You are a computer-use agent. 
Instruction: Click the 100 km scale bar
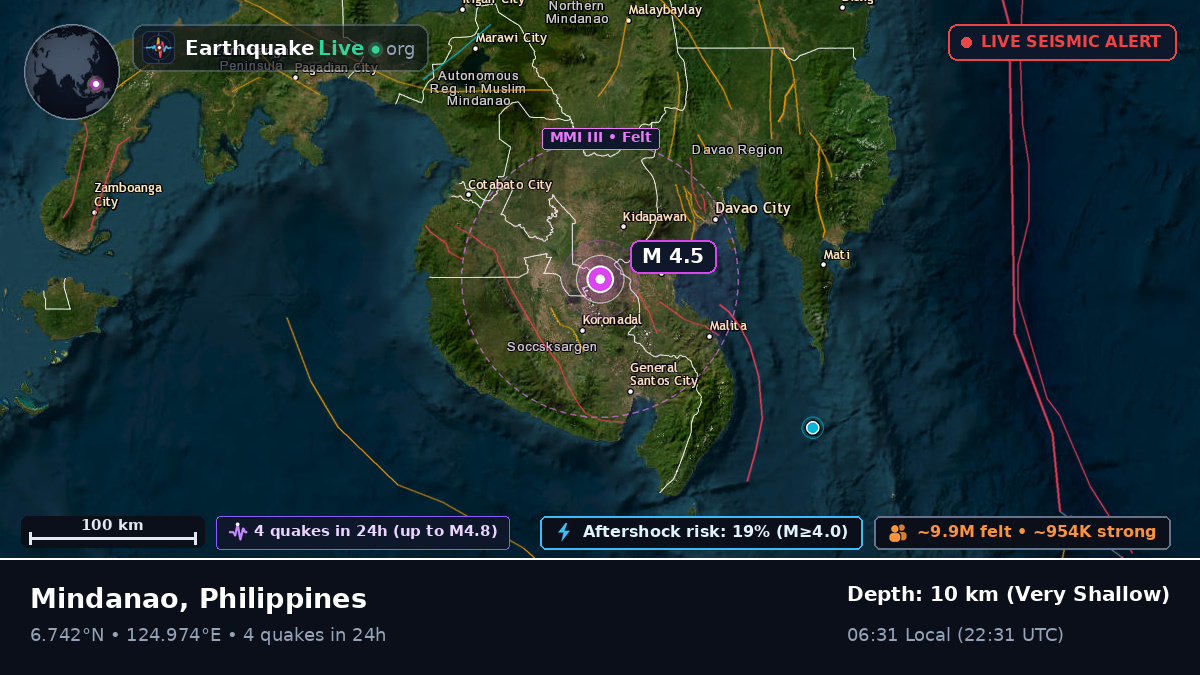(113, 532)
